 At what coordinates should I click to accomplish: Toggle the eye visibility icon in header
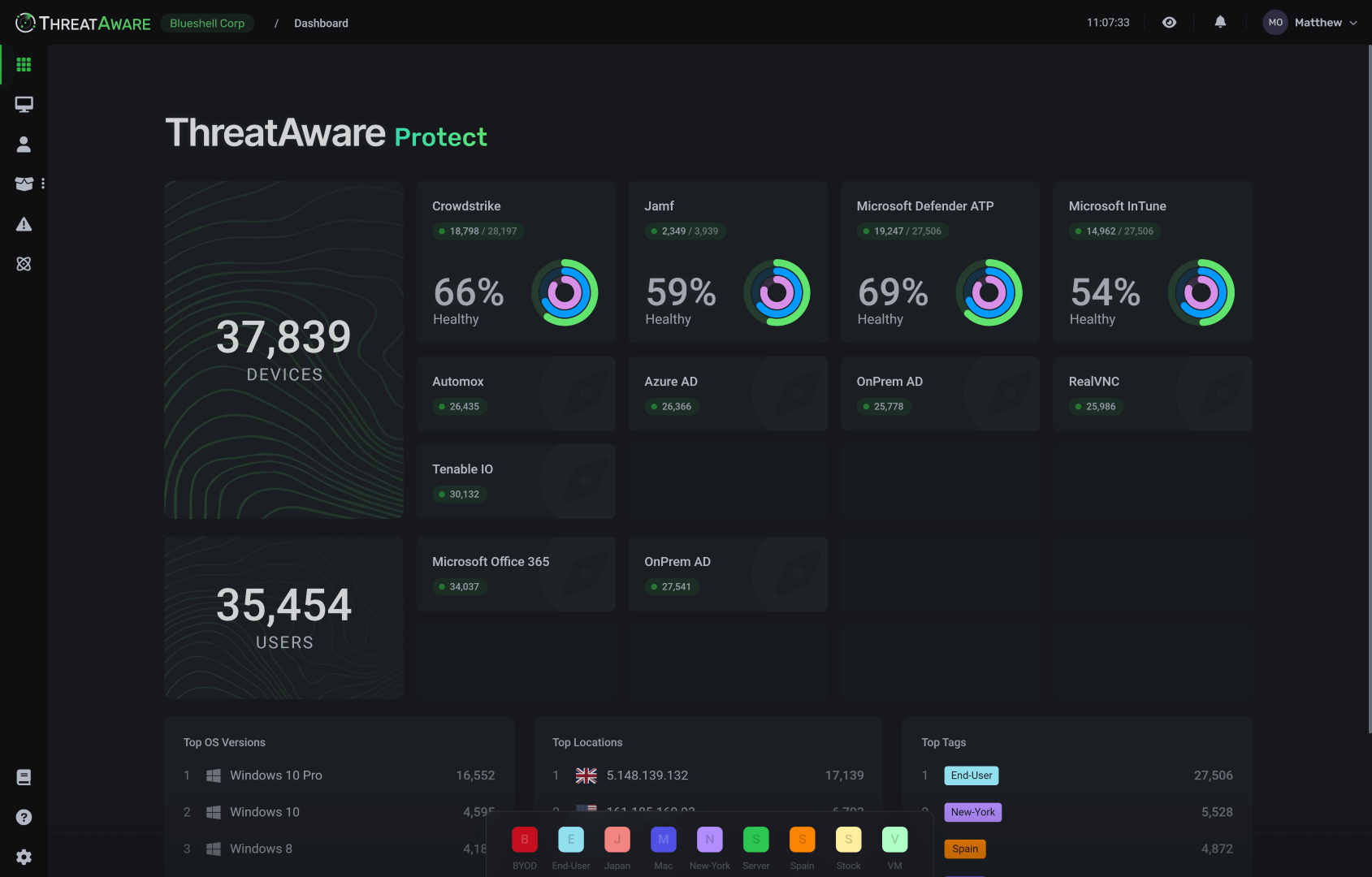pos(1169,23)
